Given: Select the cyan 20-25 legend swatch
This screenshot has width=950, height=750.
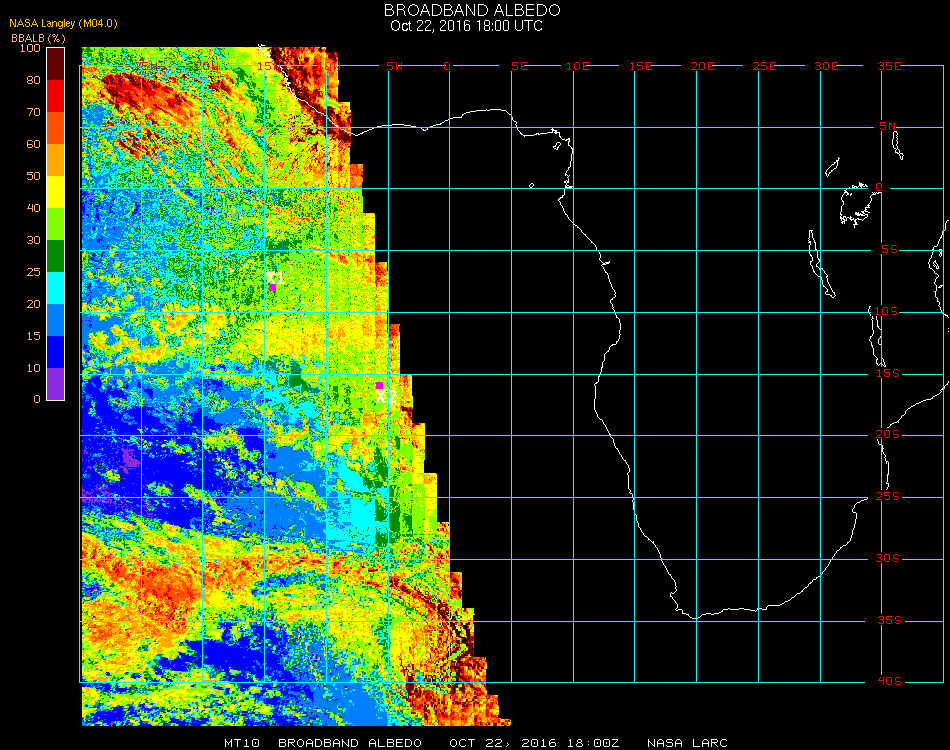Looking at the screenshot, I should (56, 288).
